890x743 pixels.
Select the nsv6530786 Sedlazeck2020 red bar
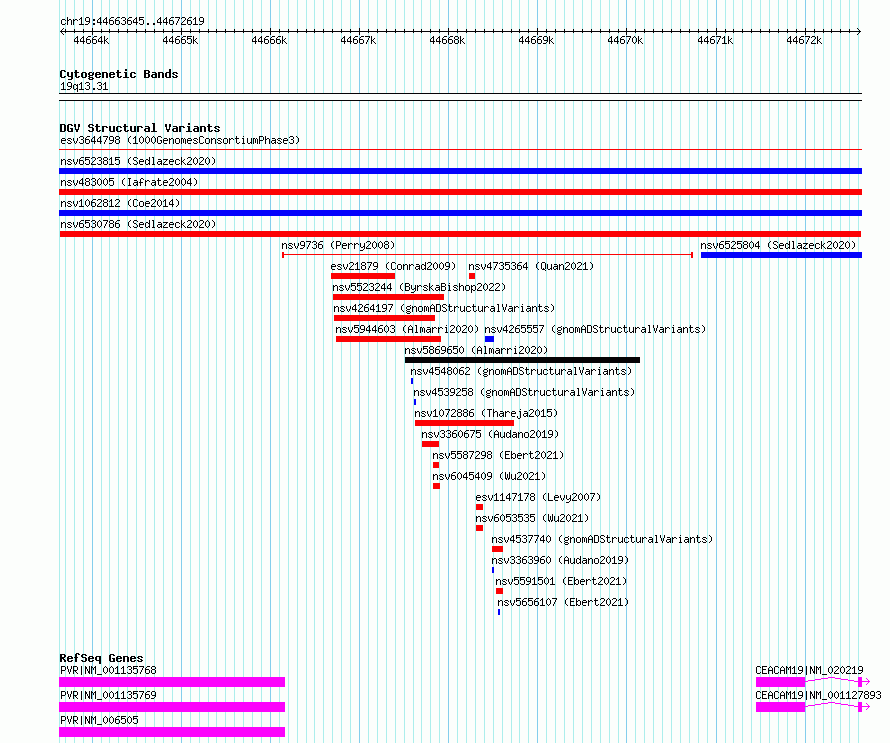(x=460, y=234)
